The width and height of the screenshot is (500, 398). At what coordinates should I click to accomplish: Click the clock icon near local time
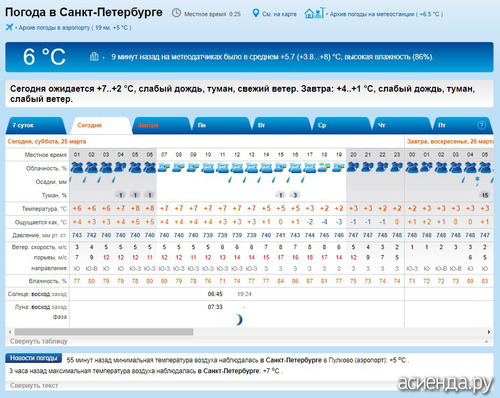click(x=176, y=13)
